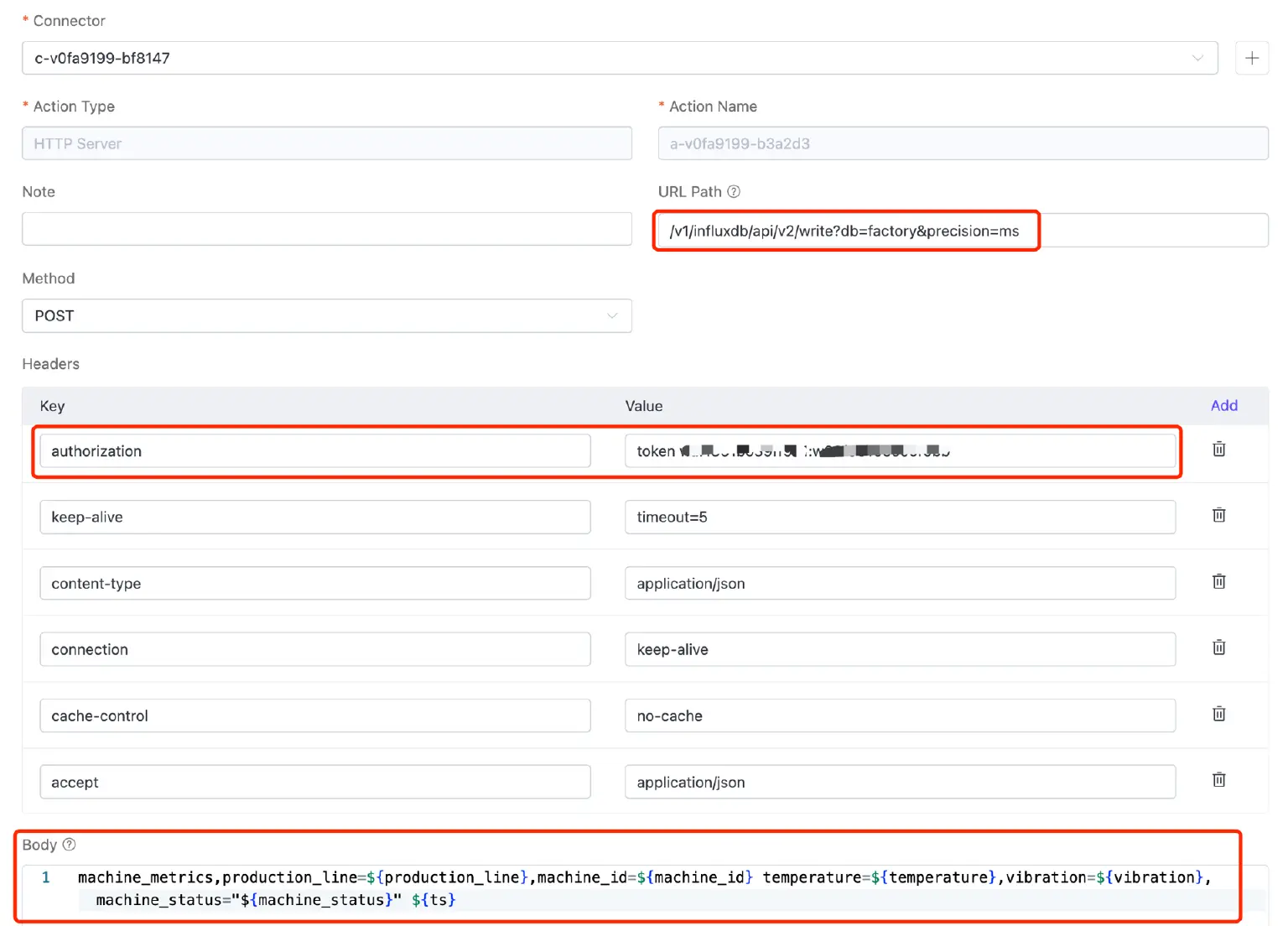This screenshot has height=926, width=1288.
Task: Delete the keep-alive header row
Action: 1218,515
